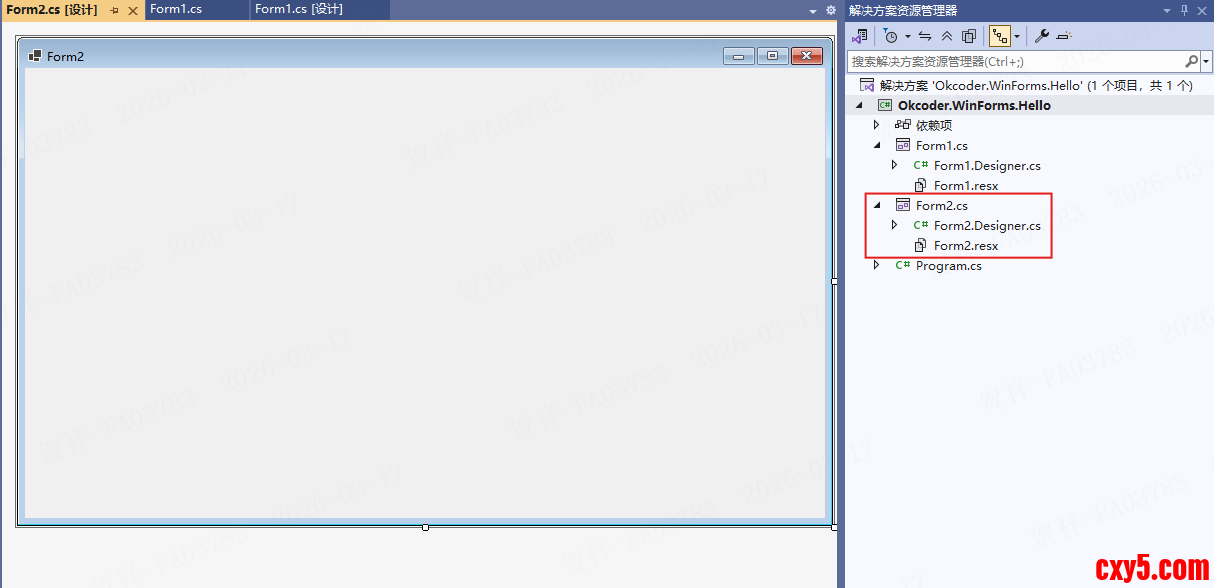Click the Form2.cs form icon in tree
This screenshot has width=1214, height=588.
click(x=903, y=205)
